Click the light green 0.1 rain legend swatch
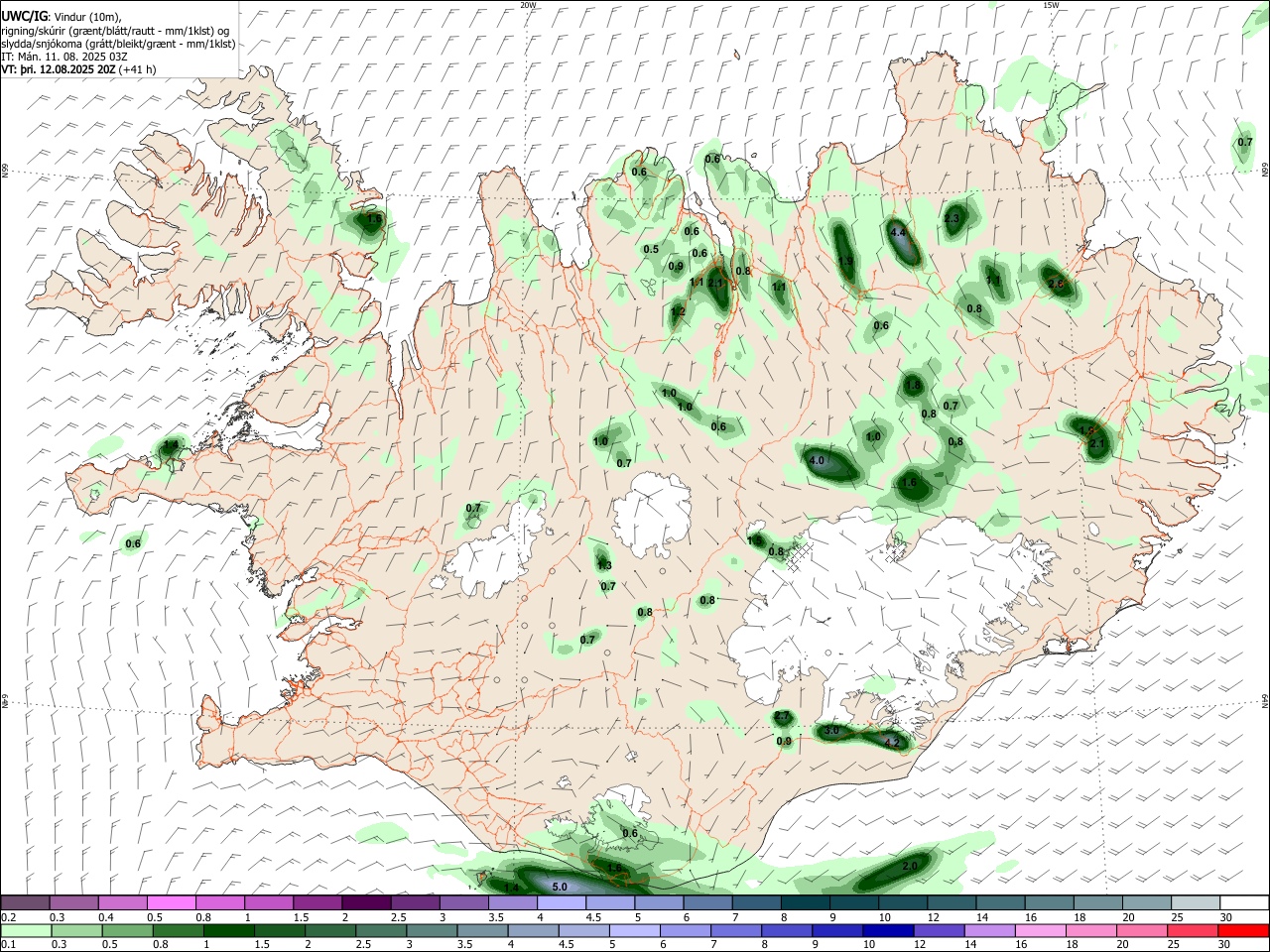 25,930
